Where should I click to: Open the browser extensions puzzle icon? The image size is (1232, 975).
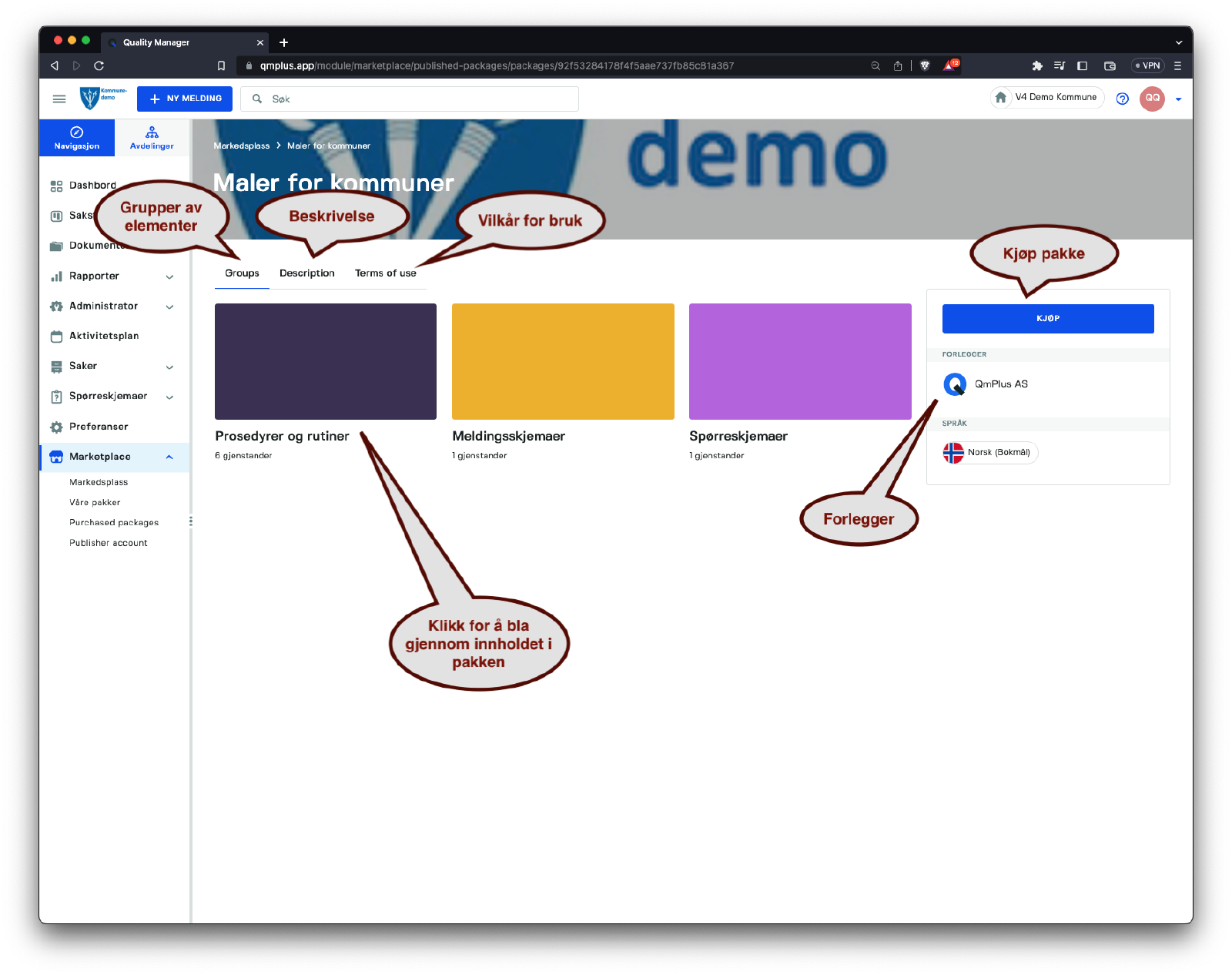click(1037, 65)
